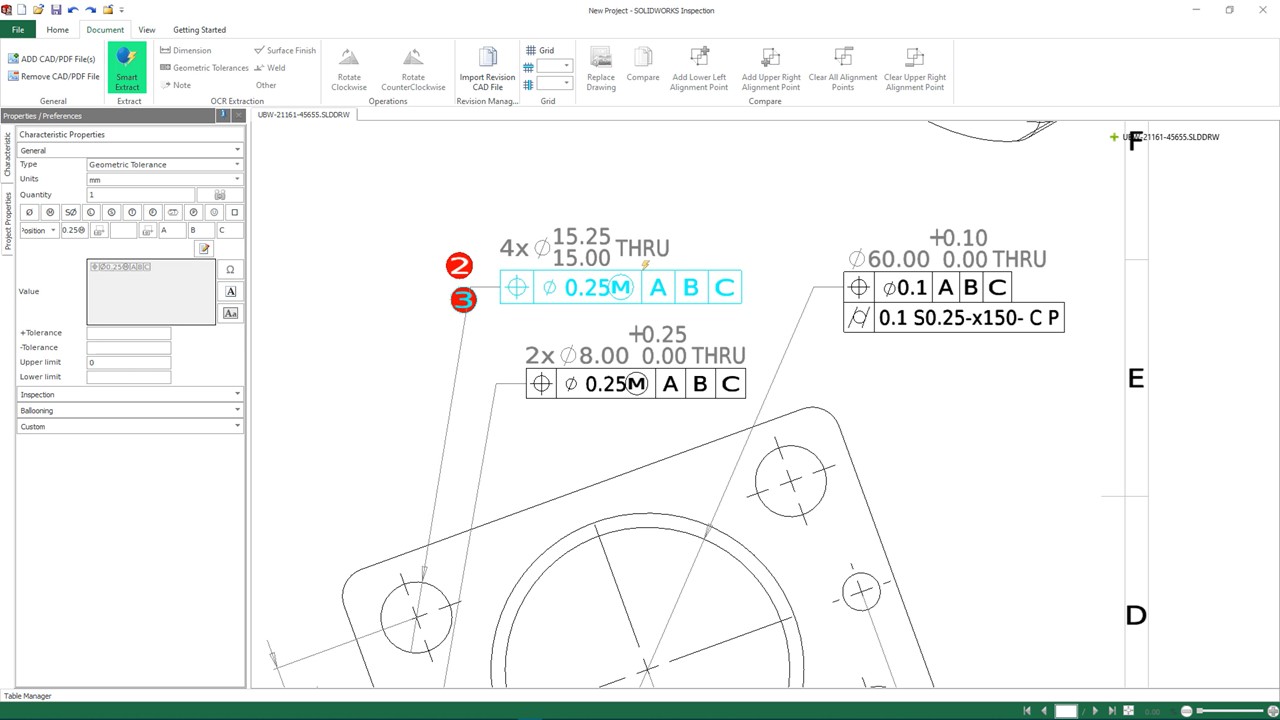Open the Units dropdown mm
1280x720 pixels.
pyautogui.click(x=164, y=179)
